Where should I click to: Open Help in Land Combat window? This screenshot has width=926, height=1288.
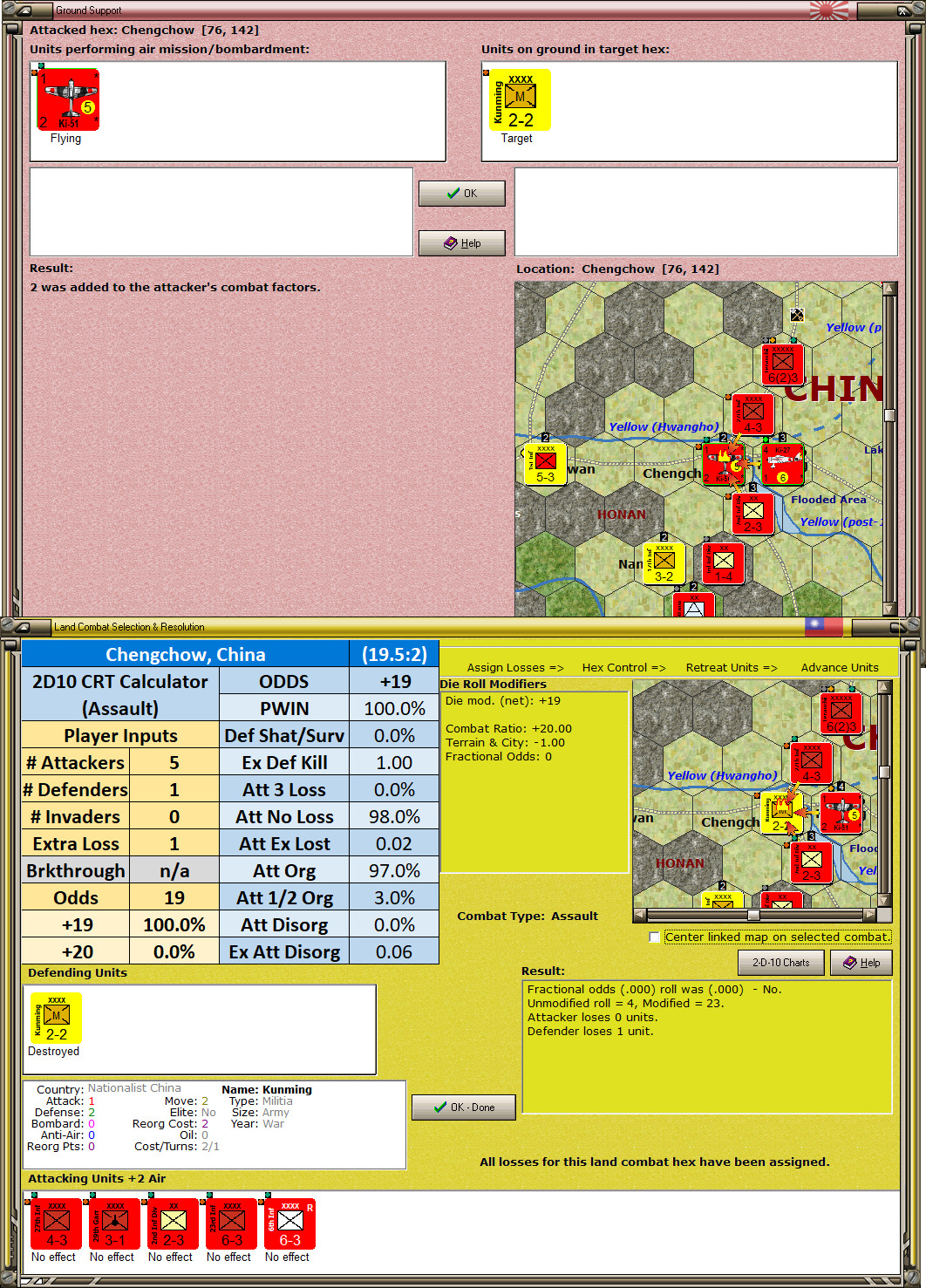pos(861,963)
